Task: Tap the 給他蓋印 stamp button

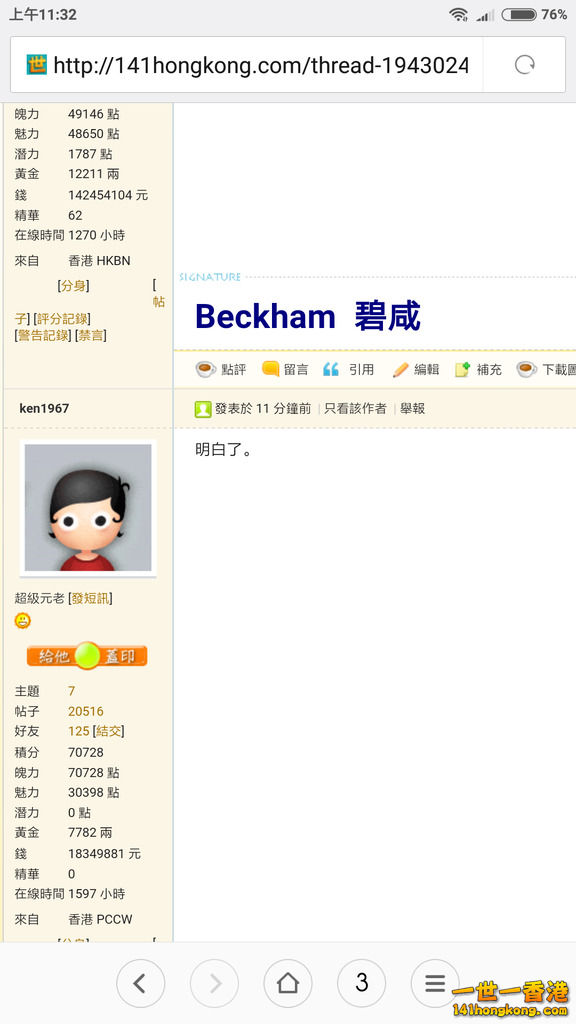Action: click(x=87, y=656)
